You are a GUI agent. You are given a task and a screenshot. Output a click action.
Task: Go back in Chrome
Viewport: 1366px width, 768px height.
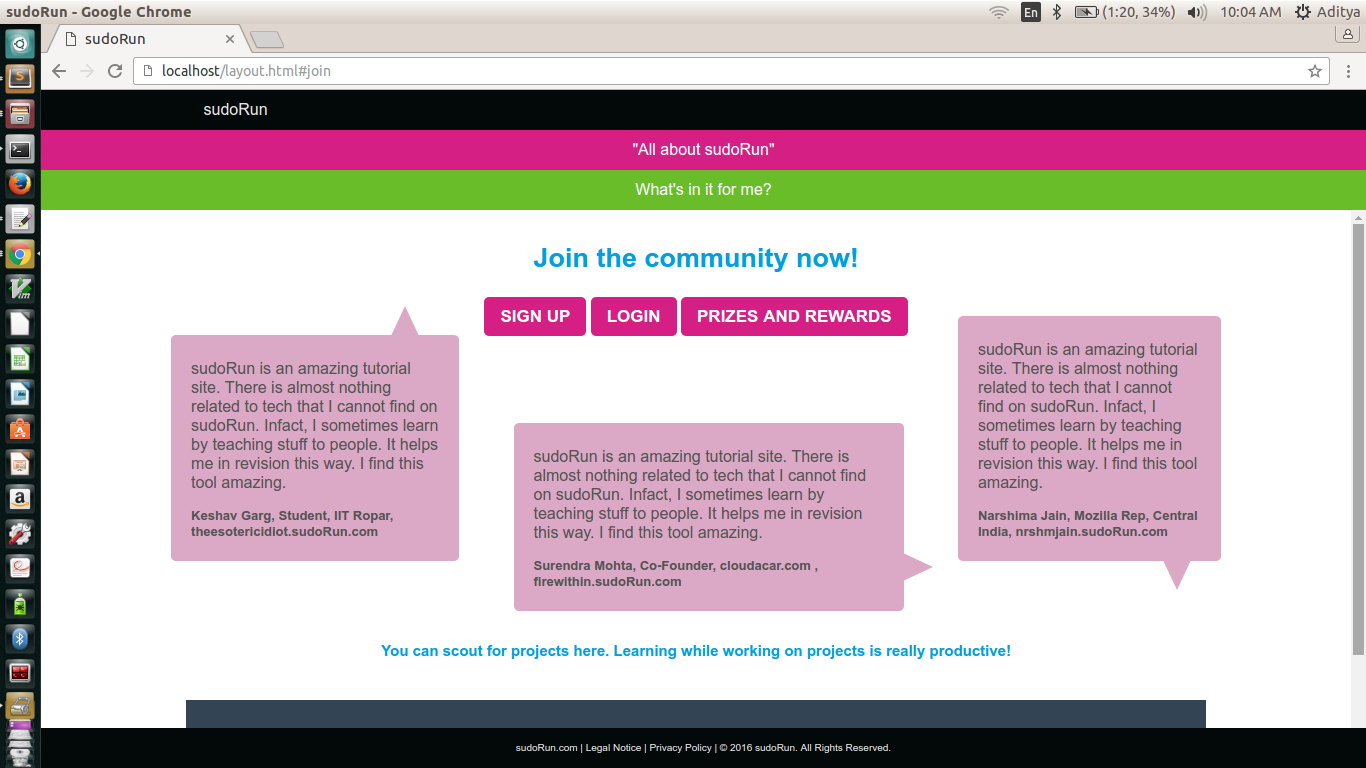[x=59, y=71]
